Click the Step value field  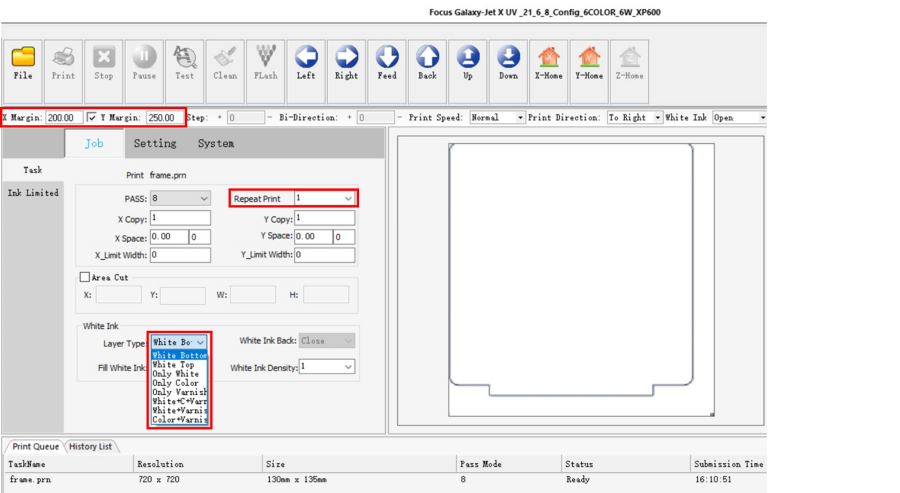coord(246,118)
